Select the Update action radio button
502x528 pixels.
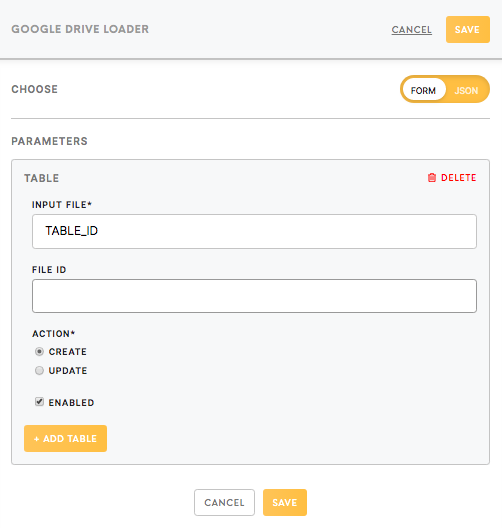[39, 370]
